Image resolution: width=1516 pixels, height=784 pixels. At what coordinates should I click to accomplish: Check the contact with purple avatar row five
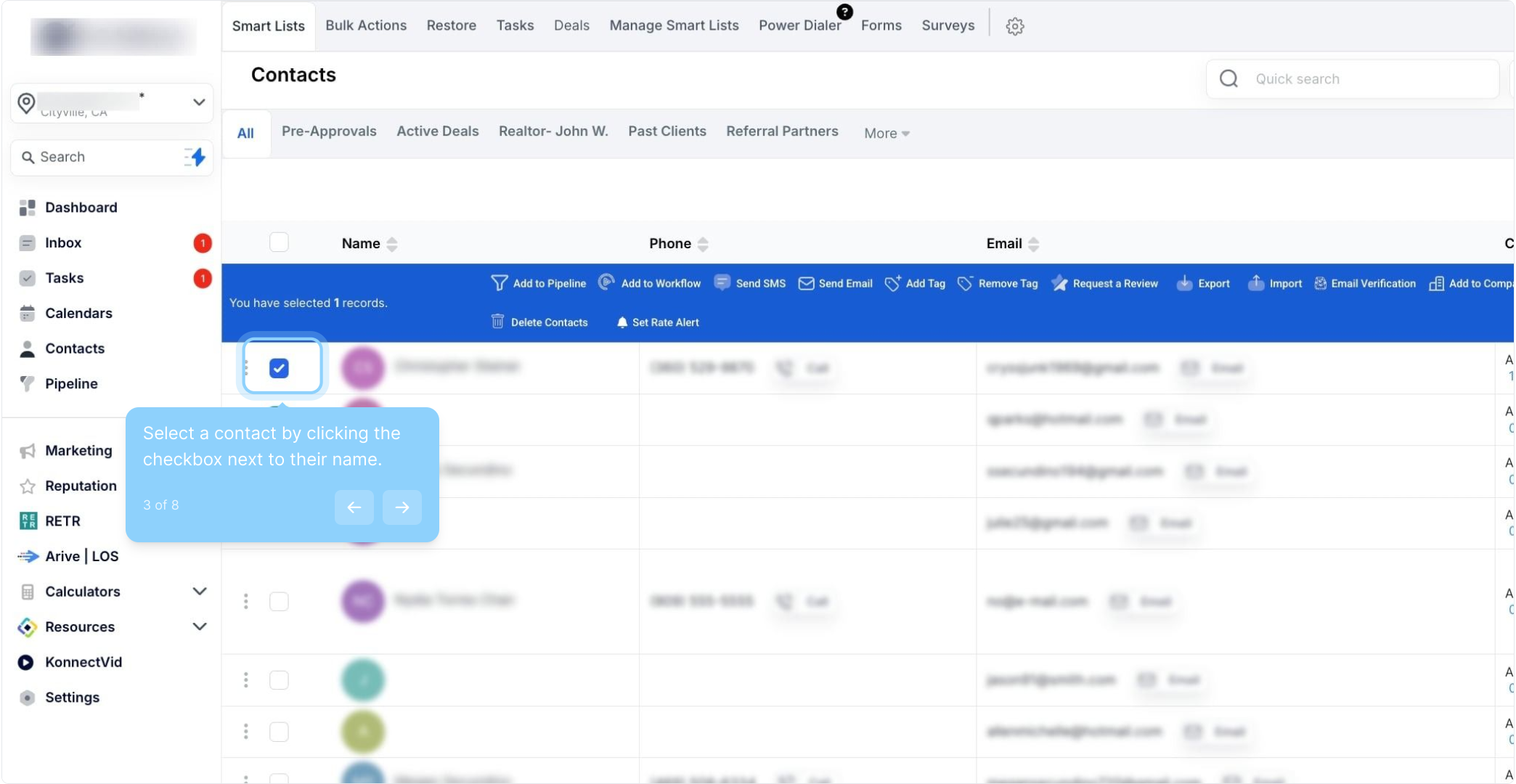click(x=279, y=601)
